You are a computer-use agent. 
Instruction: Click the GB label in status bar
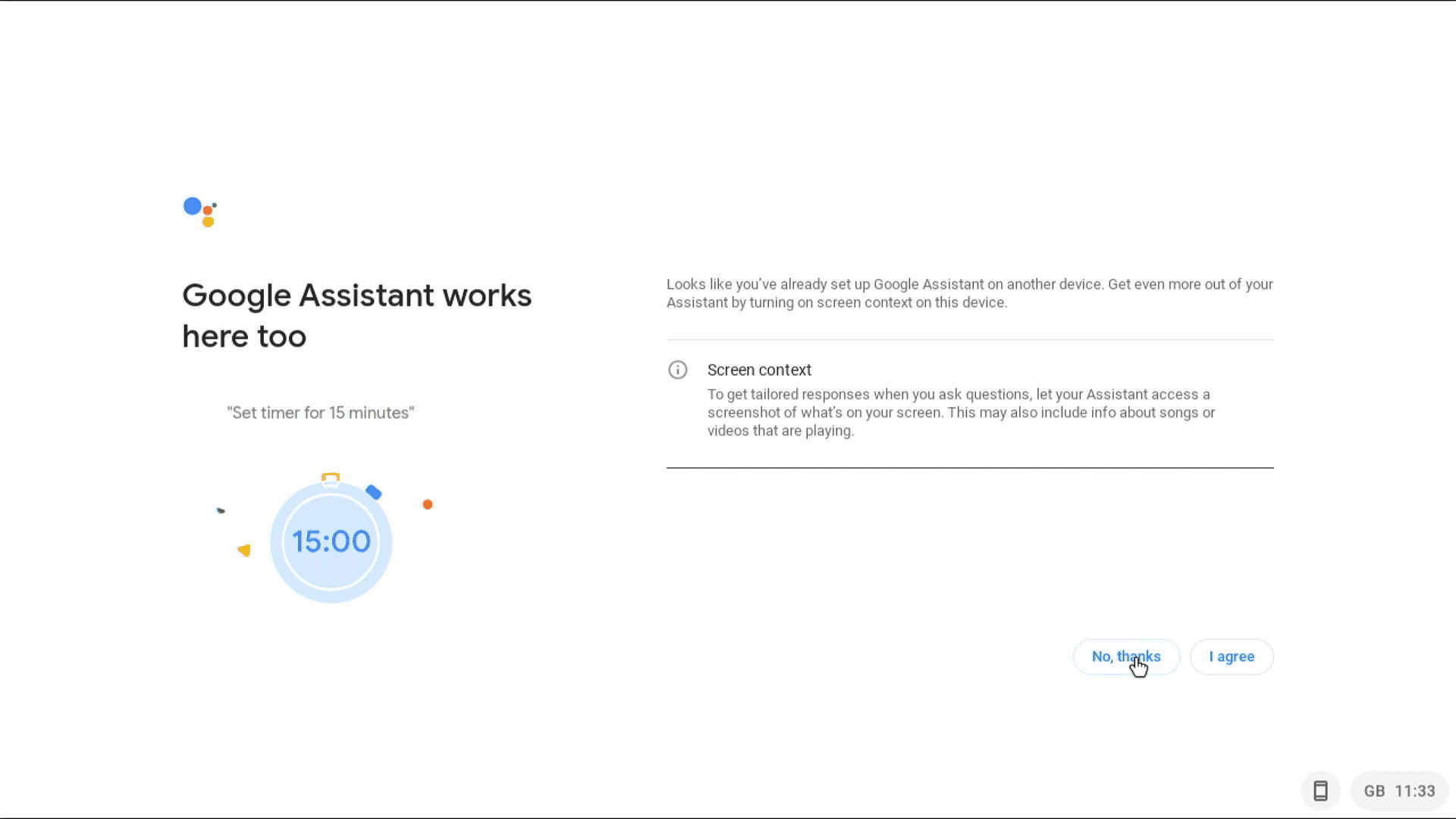pos(1375,791)
